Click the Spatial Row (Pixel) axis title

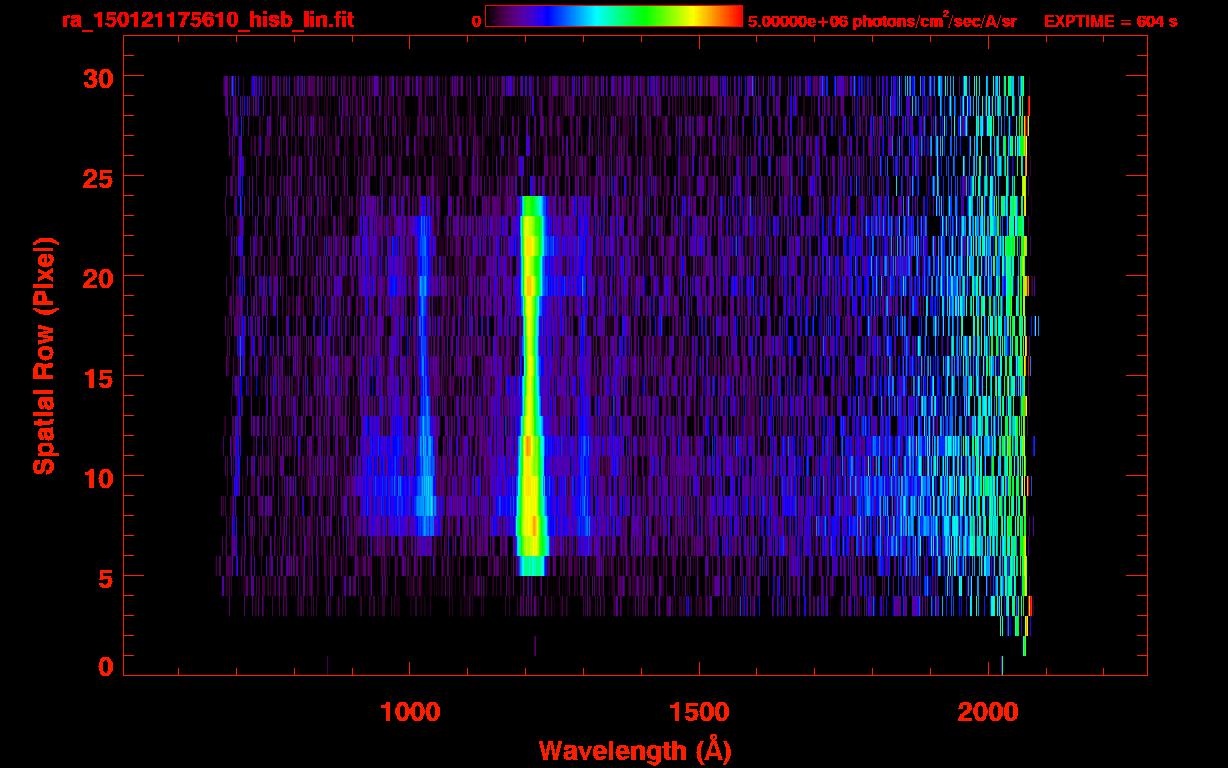[x=45, y=356]
